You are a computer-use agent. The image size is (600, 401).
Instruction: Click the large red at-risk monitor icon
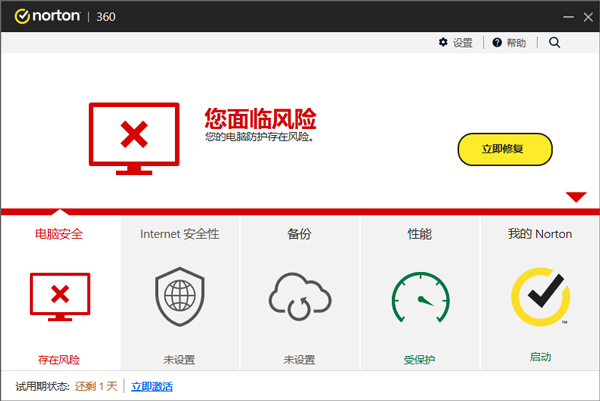(x=134, y=139)
